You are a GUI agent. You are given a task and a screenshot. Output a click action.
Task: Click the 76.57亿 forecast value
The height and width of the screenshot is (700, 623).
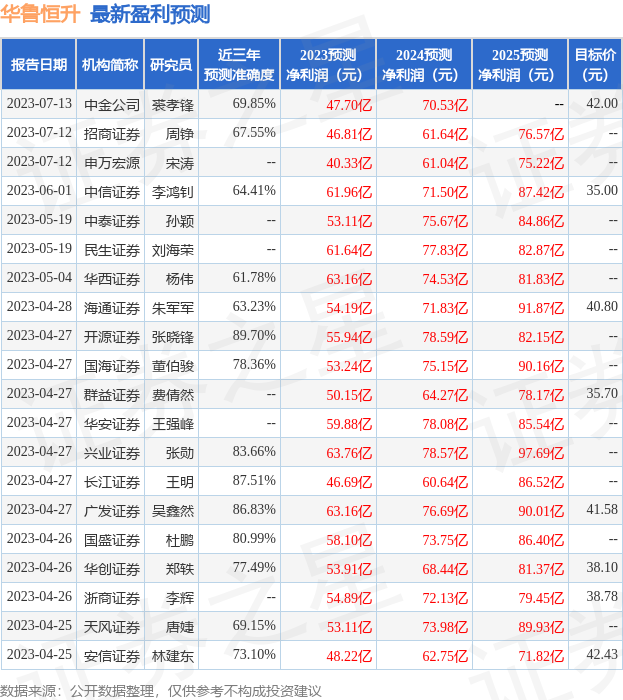point(541,134)
